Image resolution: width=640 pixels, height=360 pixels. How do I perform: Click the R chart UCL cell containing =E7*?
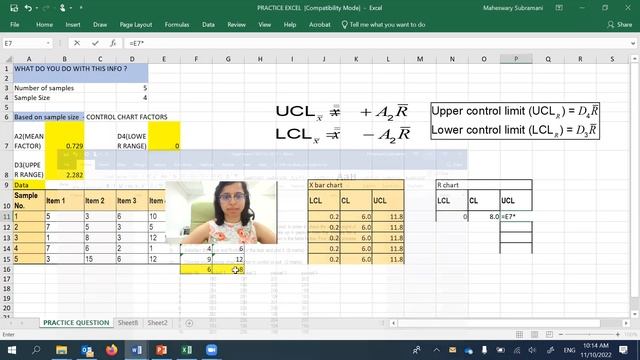(516, 216)
